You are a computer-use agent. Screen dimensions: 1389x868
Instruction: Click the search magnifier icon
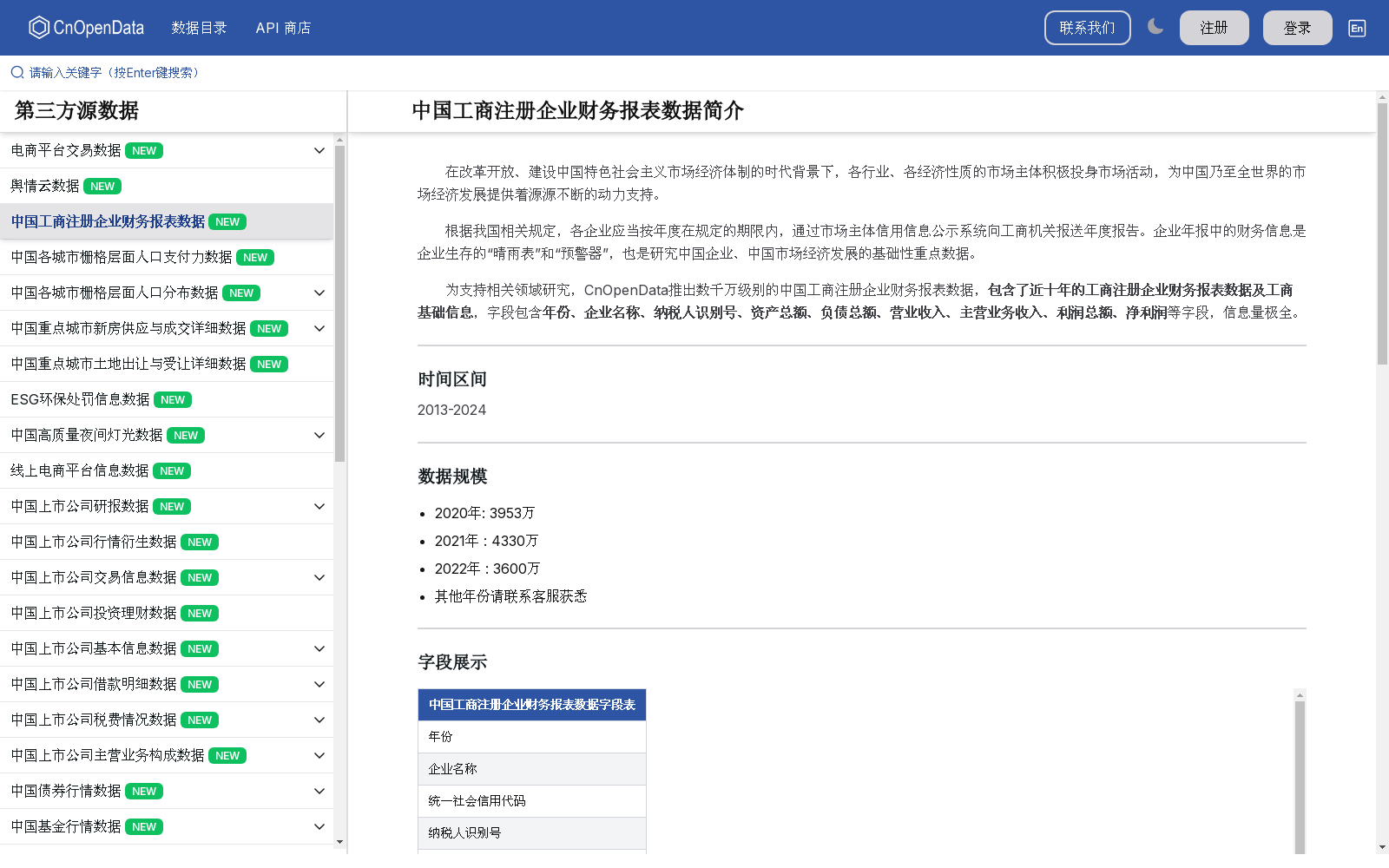click(x=16, y=72)
